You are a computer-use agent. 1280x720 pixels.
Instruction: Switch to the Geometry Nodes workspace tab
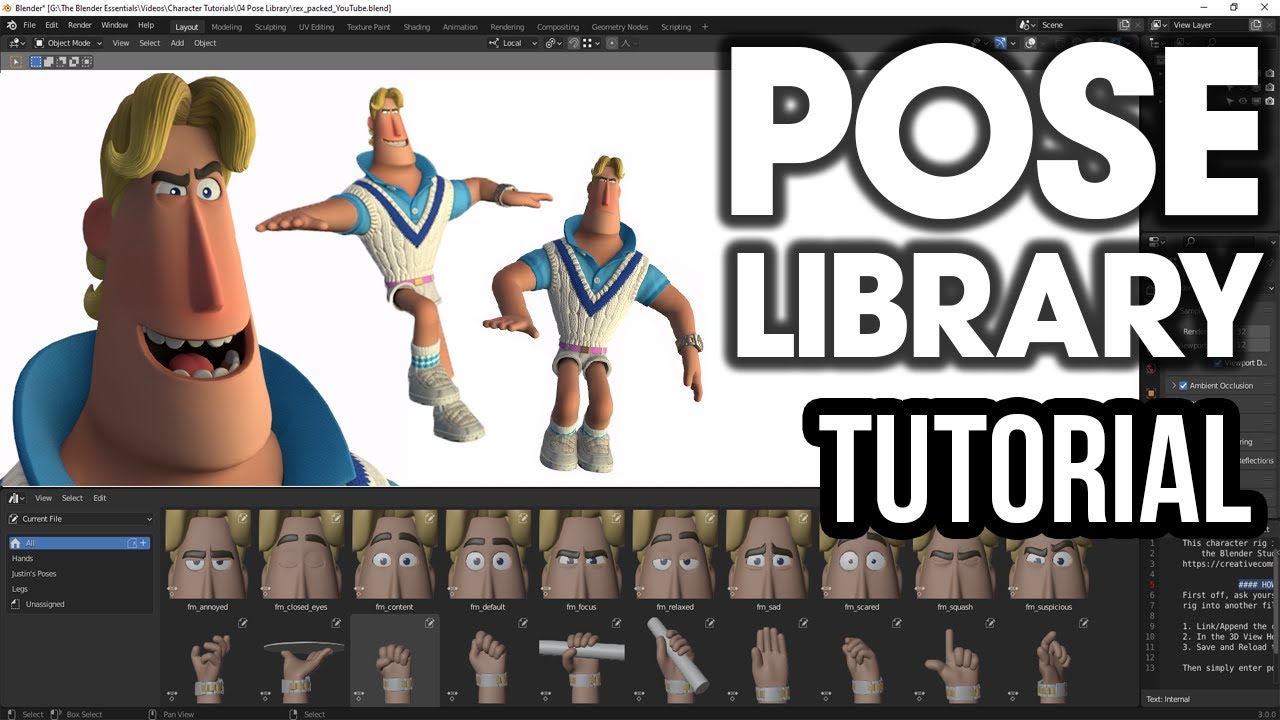[x=620, y=27]
